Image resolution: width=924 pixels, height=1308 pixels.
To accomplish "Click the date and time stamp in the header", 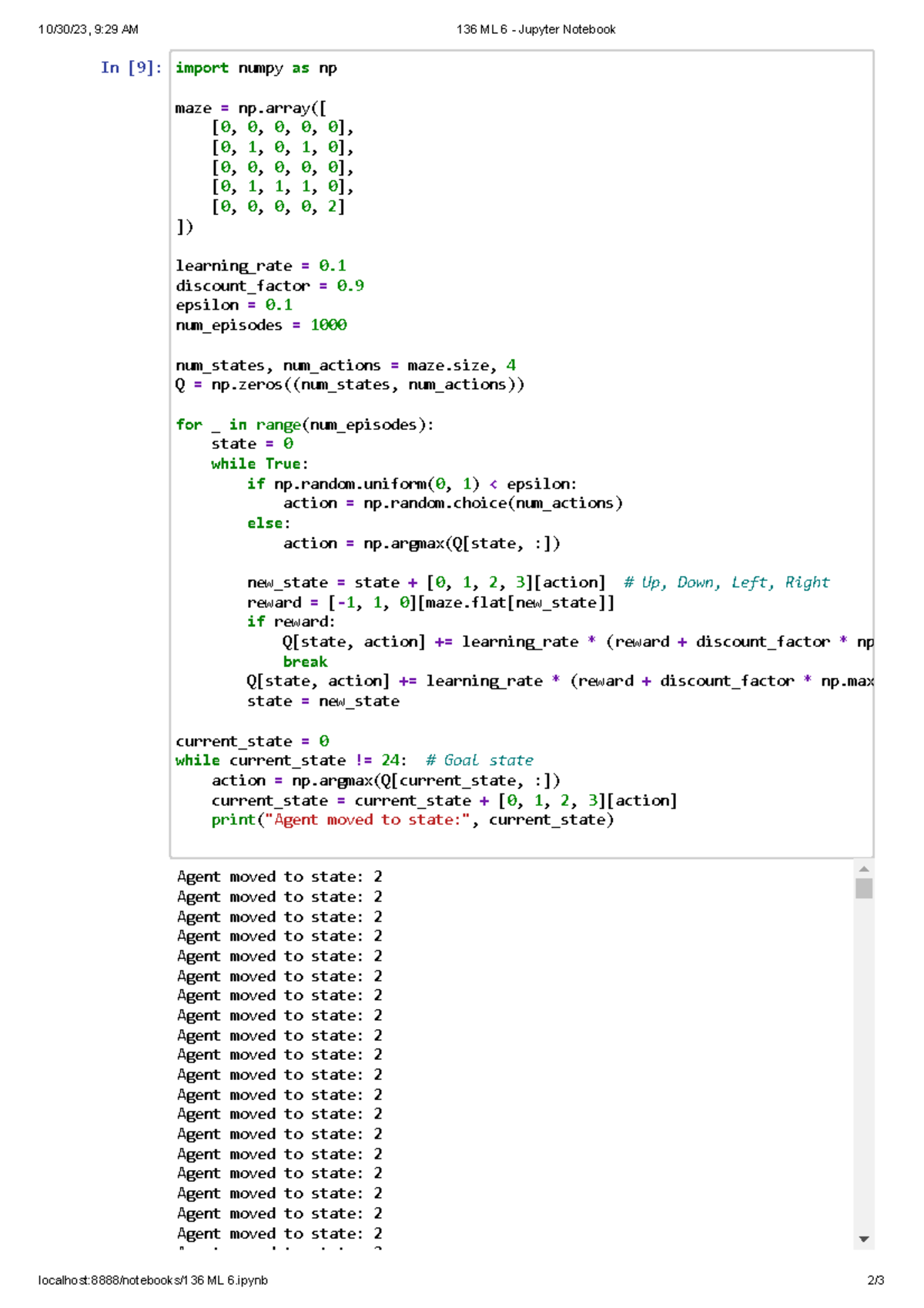I will click(x=88, y=29).
